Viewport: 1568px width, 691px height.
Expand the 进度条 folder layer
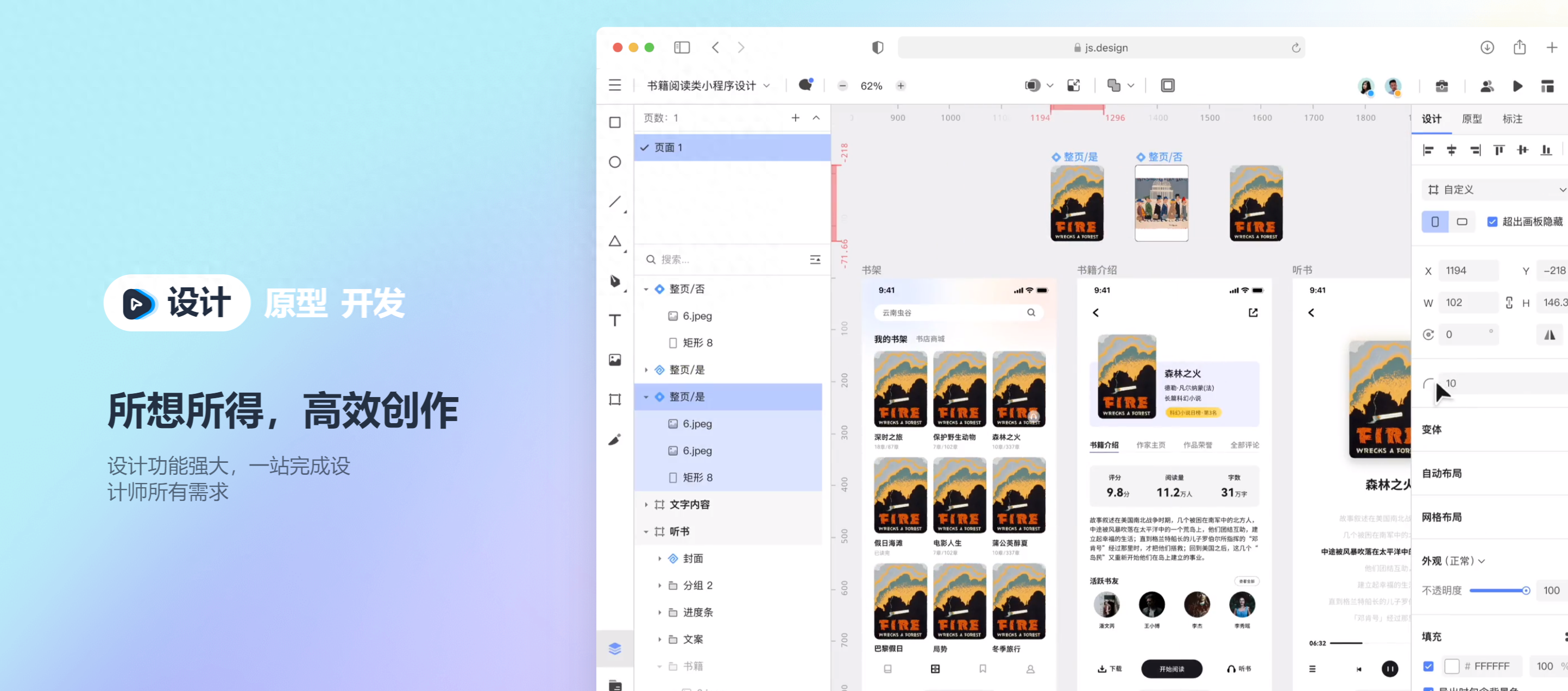click(x=659, y=612)
